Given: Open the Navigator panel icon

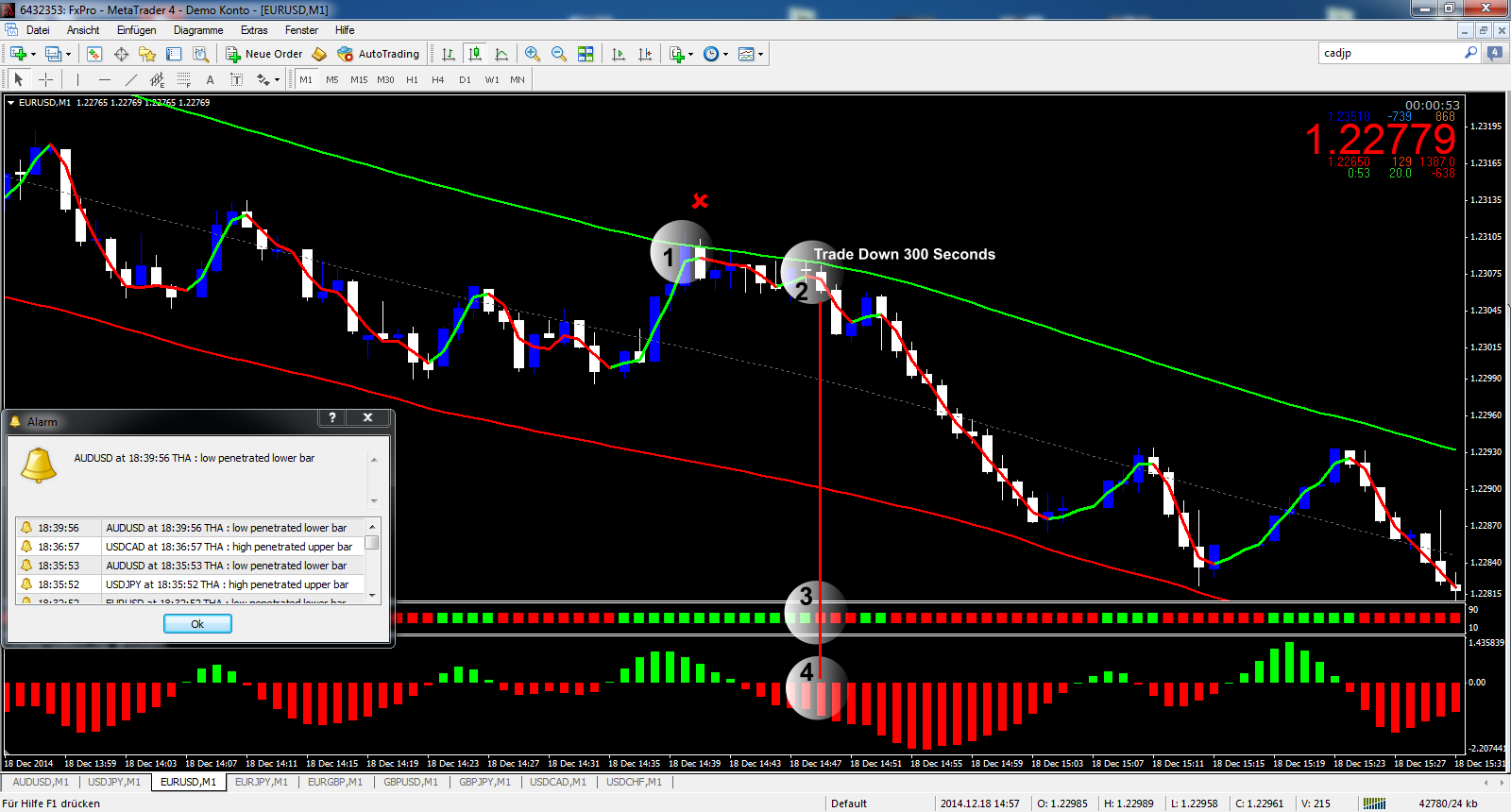Looking at the screenshot, I should (147, 54).
